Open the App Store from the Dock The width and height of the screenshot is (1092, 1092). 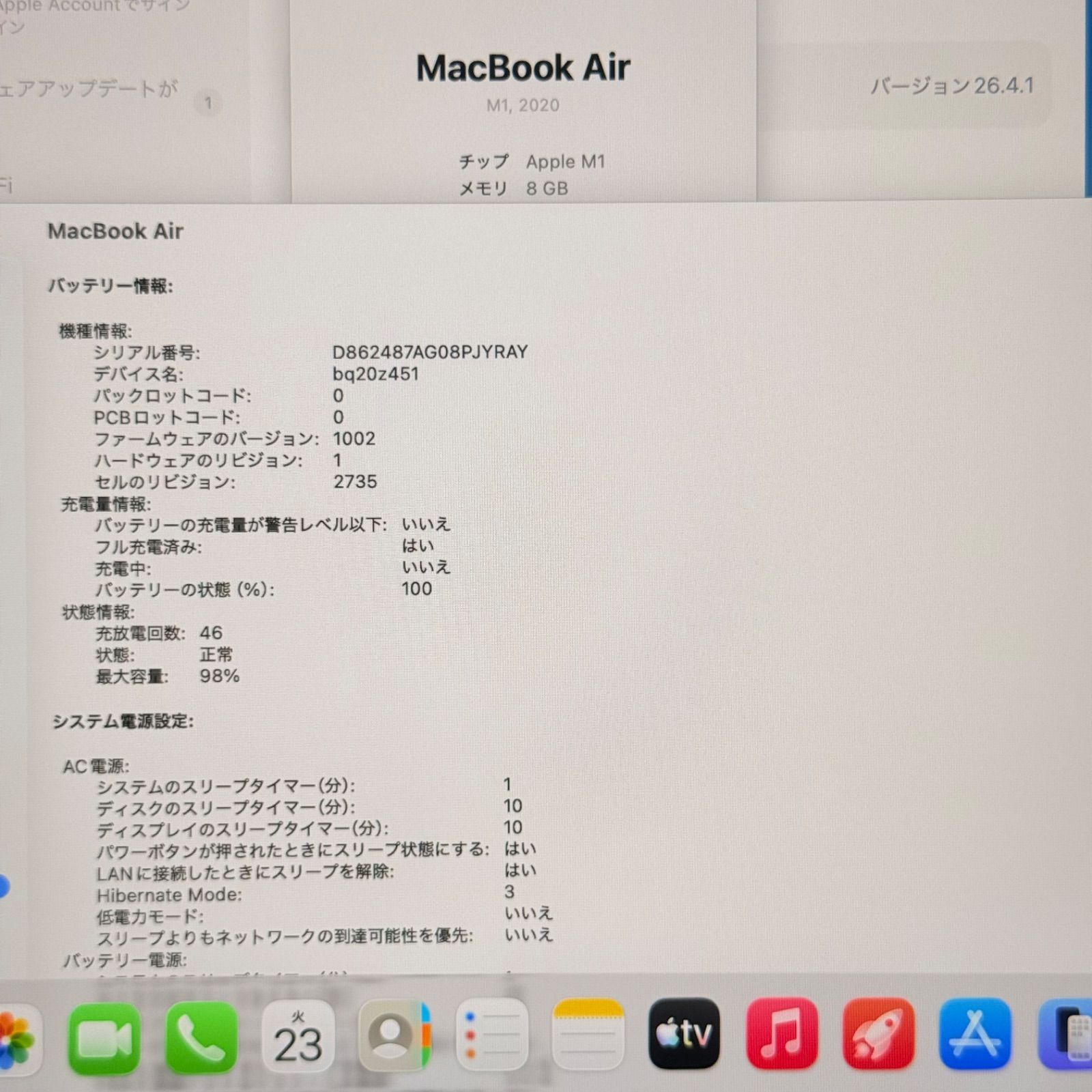(x=975, y=1033)
